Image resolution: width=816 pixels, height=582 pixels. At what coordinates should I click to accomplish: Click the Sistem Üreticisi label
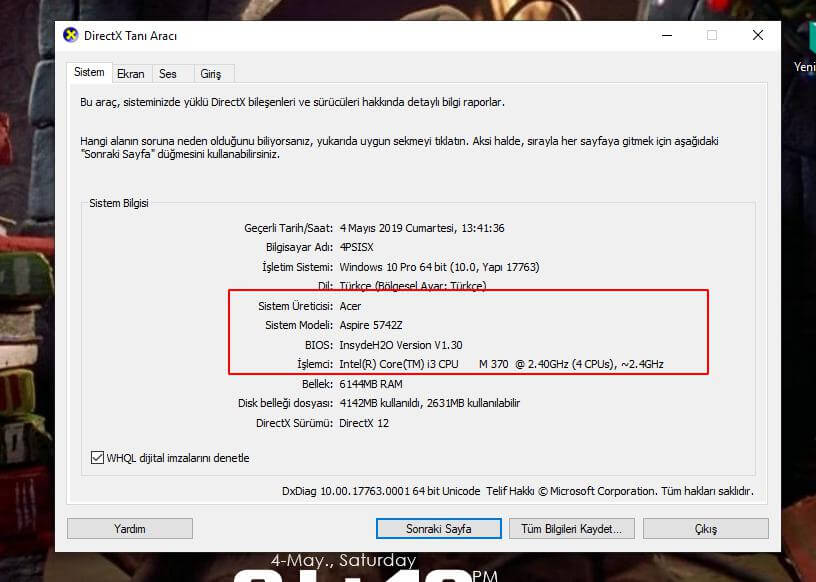click(x=296, y=306)
